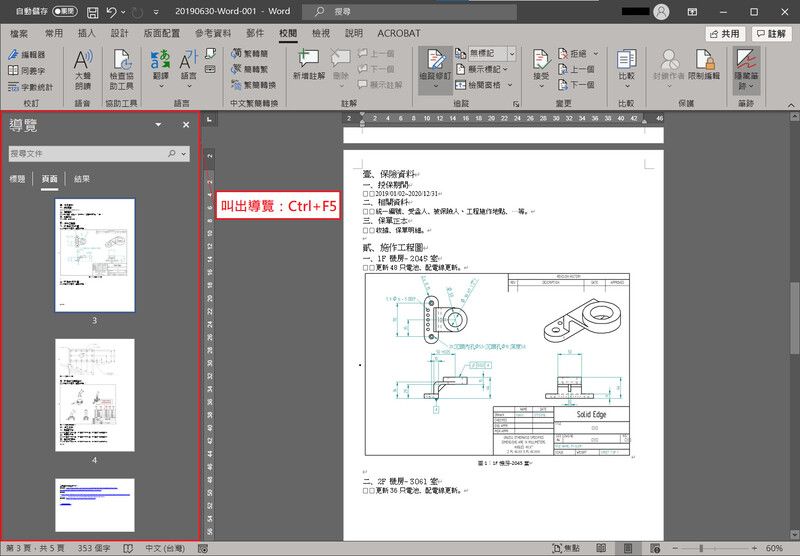
Task: Open 翻譯 translate menu
Action: 161,69
